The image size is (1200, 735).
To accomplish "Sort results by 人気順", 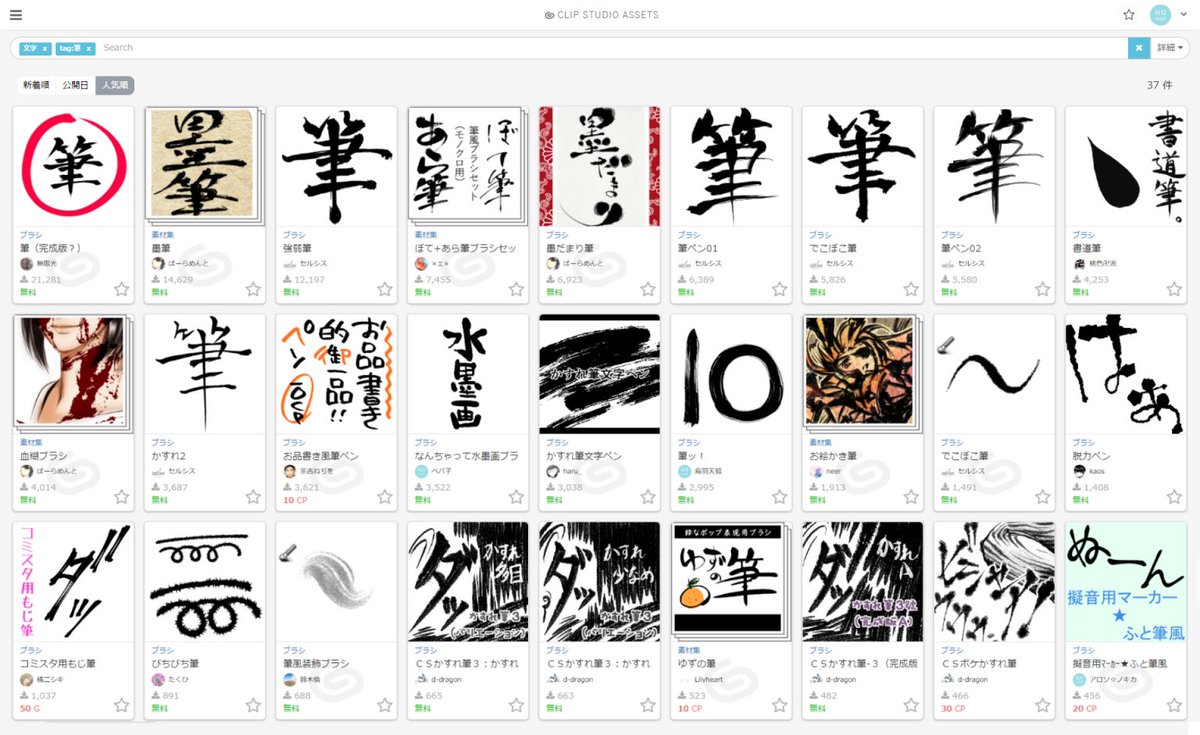I will 115,86.
